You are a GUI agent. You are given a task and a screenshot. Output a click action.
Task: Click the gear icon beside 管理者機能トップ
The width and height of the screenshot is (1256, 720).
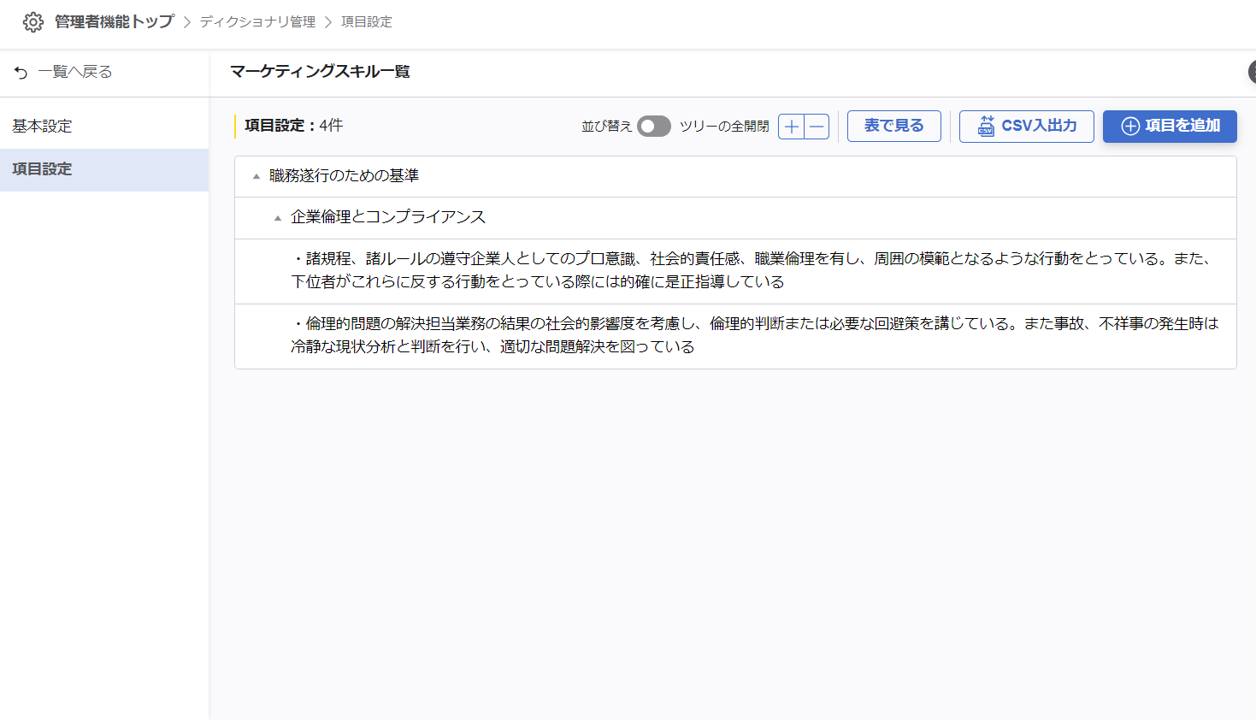coord(33,22)
